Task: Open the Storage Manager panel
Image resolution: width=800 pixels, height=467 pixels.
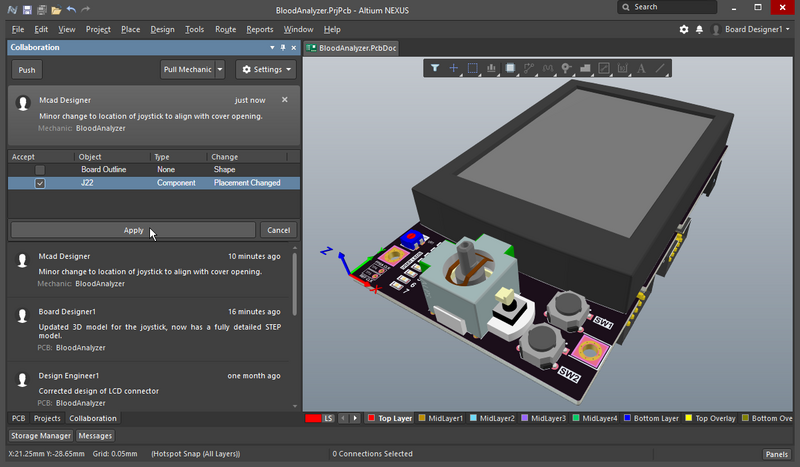Action: [x=41, y=436]
